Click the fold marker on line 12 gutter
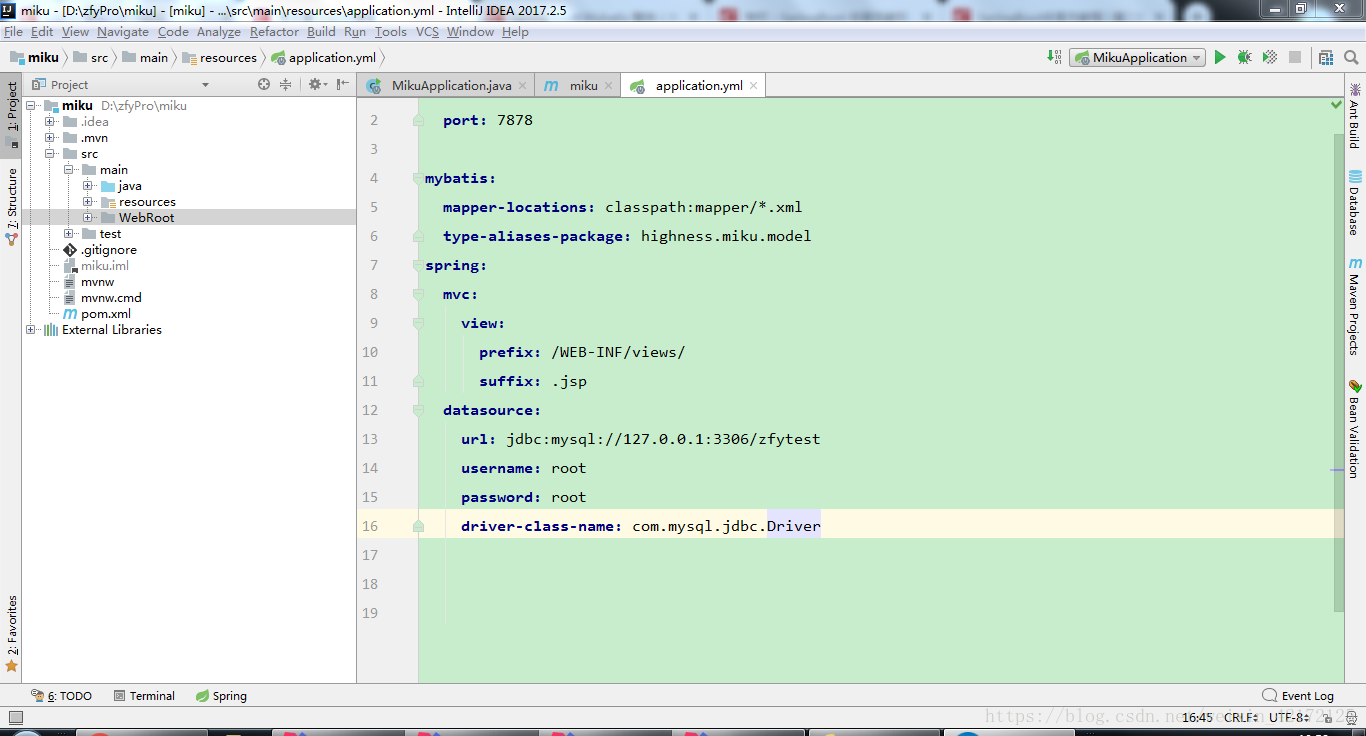 point(418,410)
